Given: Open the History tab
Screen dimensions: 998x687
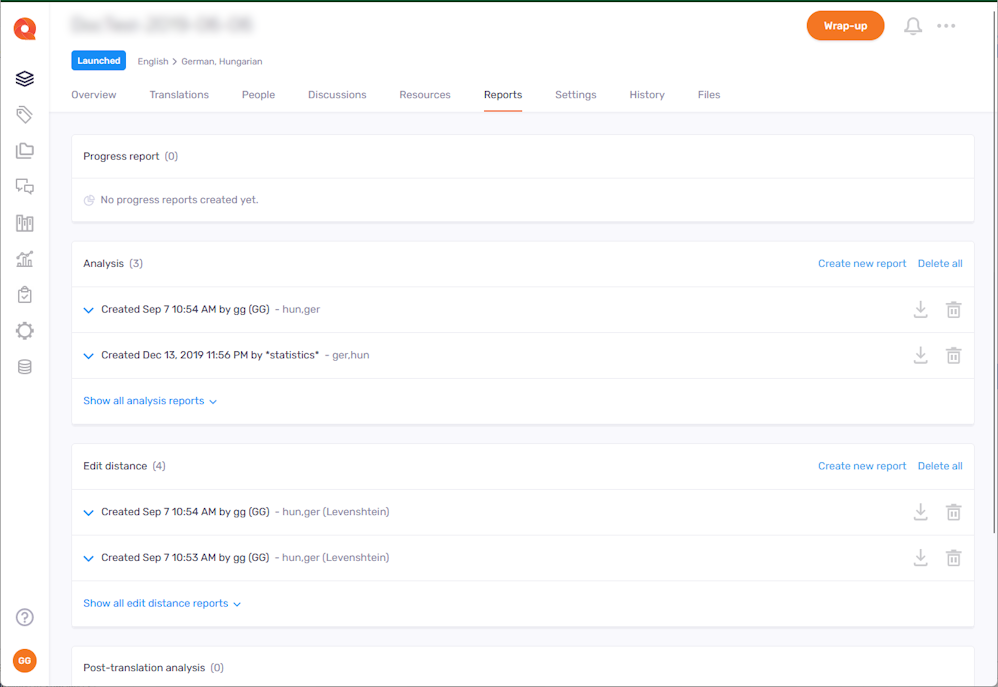Looking at the screenshot, I should (x=647, y=95).
